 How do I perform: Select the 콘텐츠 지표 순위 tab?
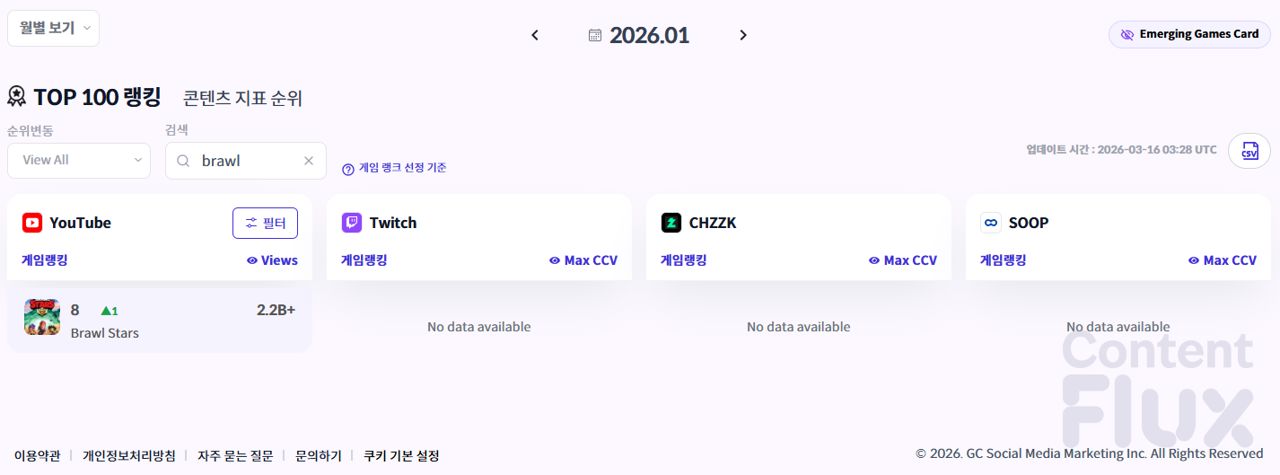[242, 98]
